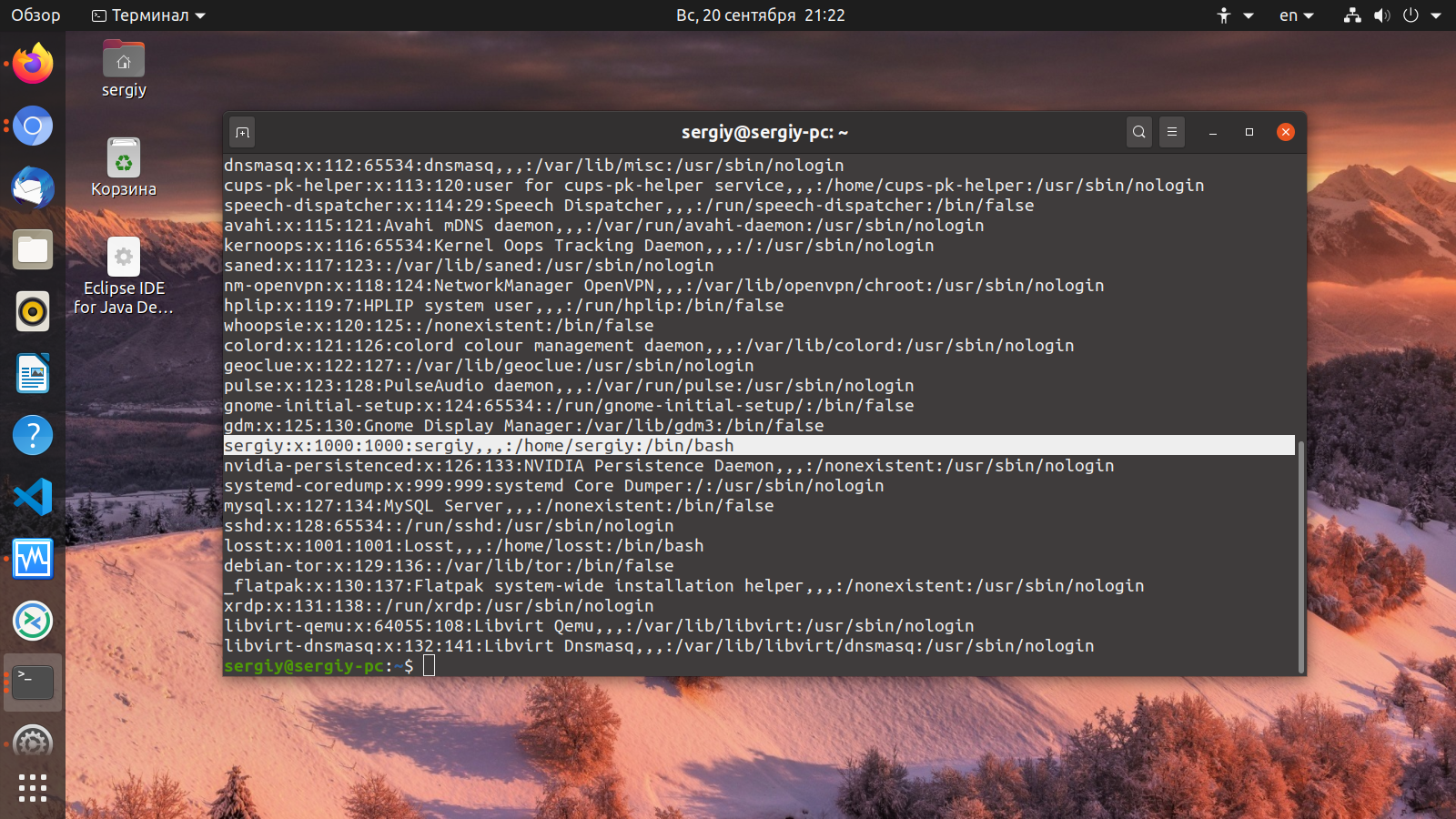Launch Firefox from the dock
1456x819 pixels.
(33, 64)
